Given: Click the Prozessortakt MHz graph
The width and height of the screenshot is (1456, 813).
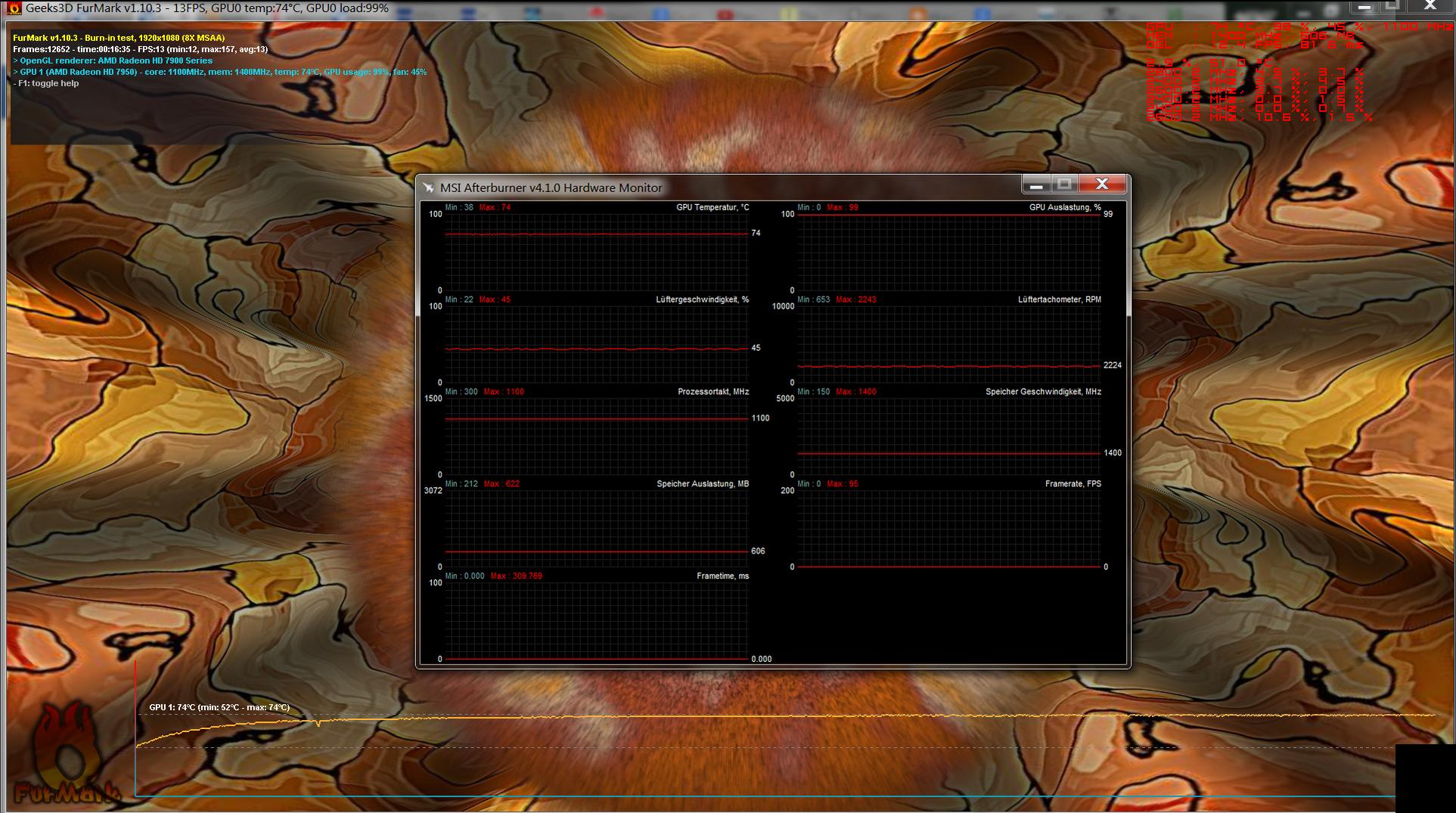Looking at the screenshot, I should tap(596, 436).
